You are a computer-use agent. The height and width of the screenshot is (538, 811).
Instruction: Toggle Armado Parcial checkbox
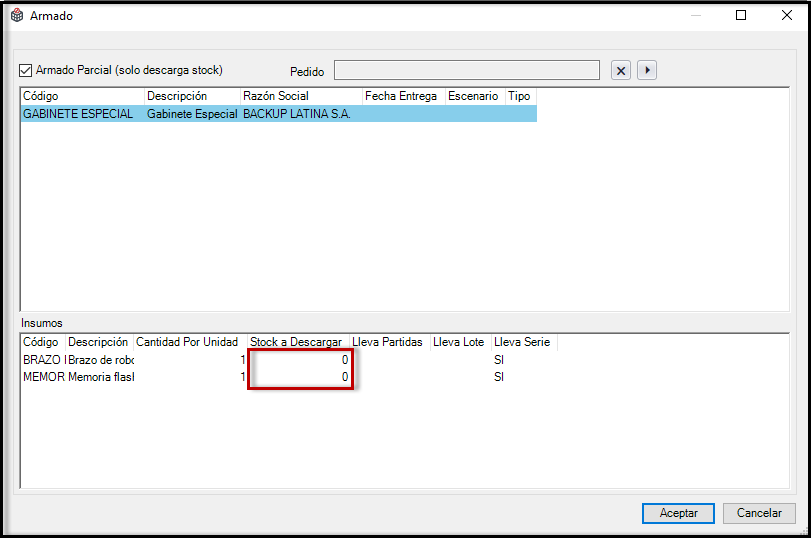tap(25, 70)
